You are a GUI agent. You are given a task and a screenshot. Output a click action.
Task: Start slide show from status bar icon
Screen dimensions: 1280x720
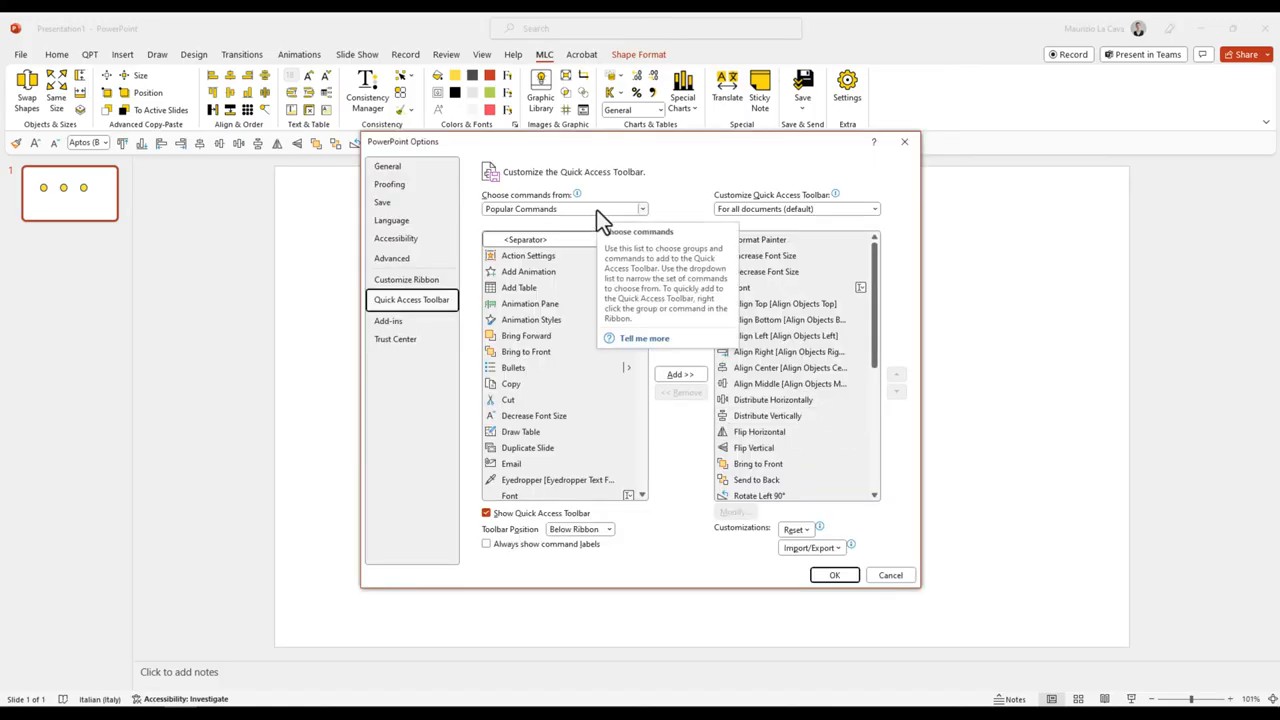[x=1131, y=699]
